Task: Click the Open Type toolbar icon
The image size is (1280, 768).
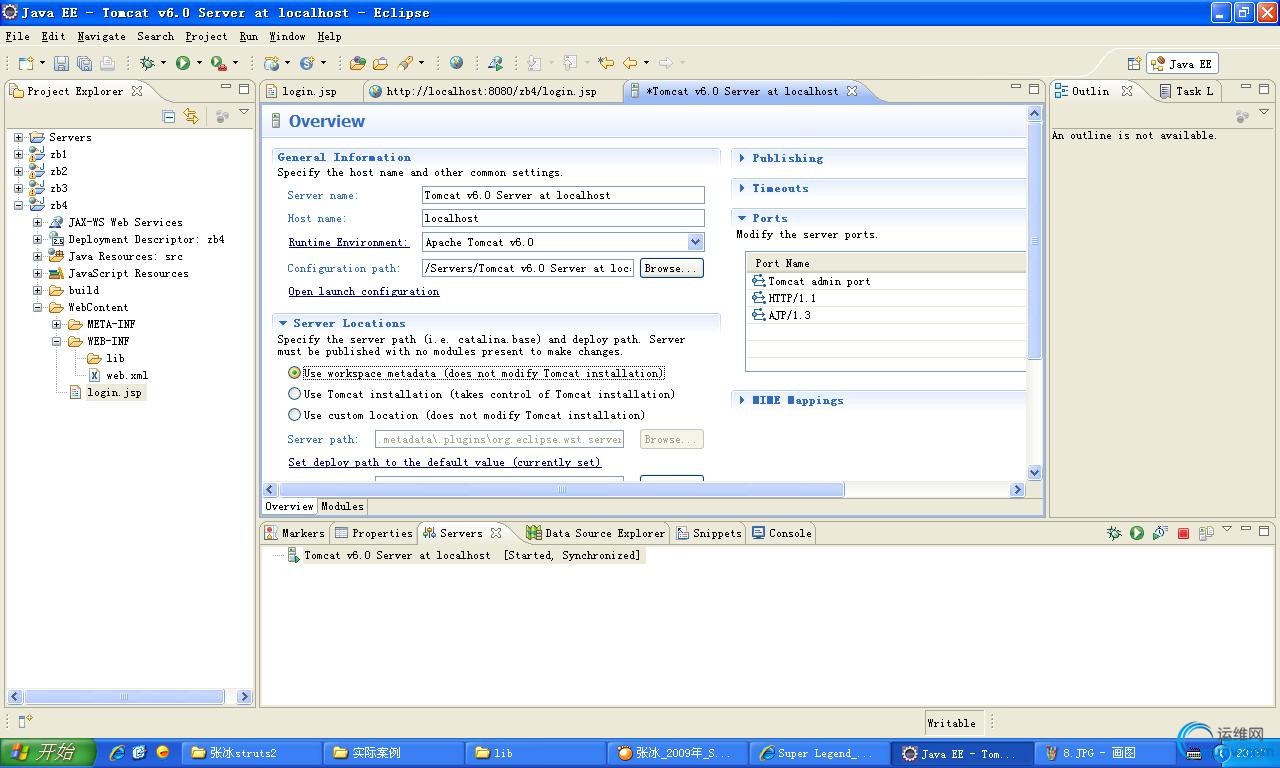Action: [x=357, y=63]
